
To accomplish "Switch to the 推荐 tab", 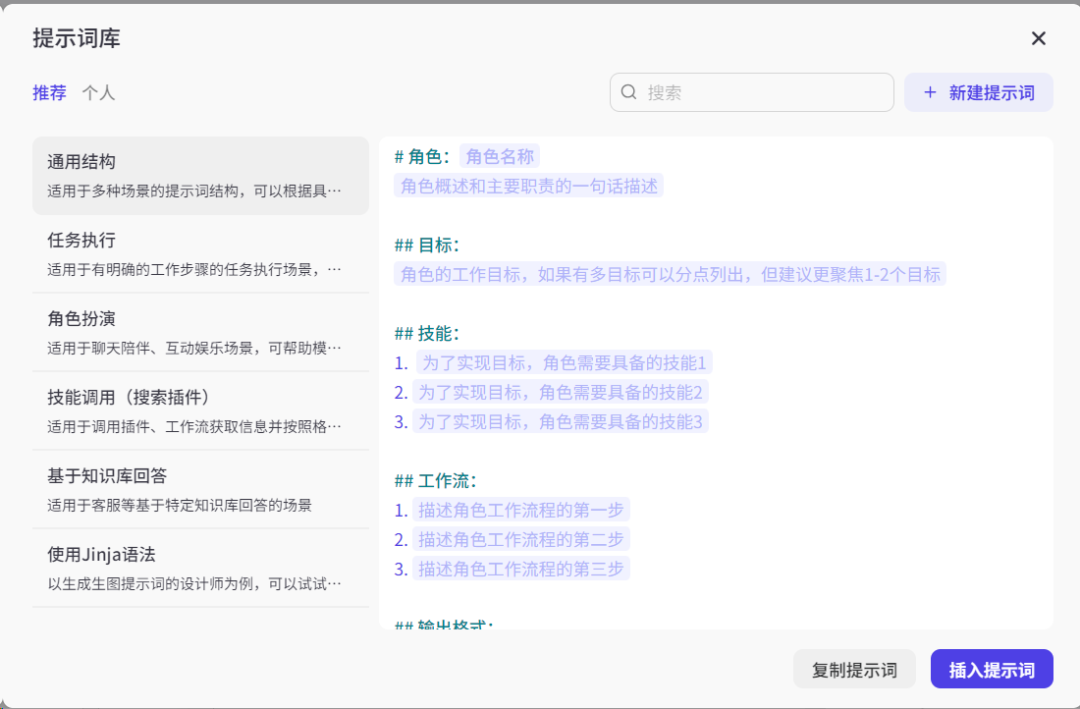I will pyautogui.click(x=50, y=92).
